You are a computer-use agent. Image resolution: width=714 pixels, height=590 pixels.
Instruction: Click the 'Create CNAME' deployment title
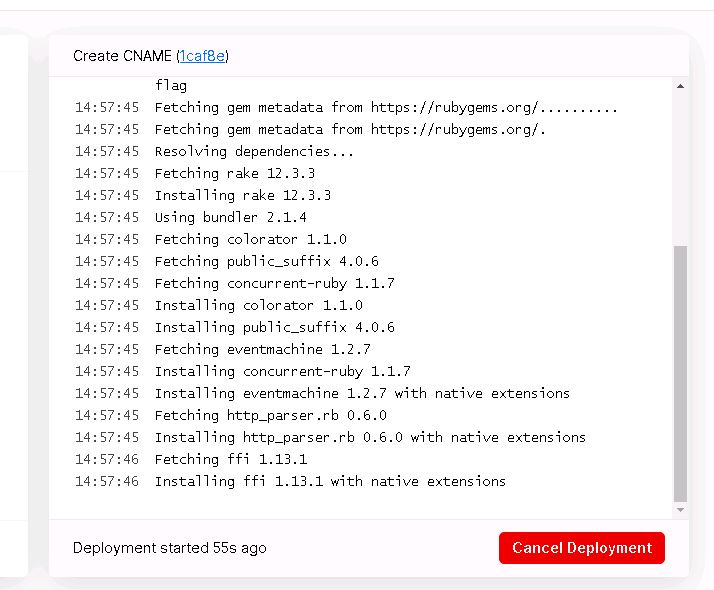pos(122,56)
